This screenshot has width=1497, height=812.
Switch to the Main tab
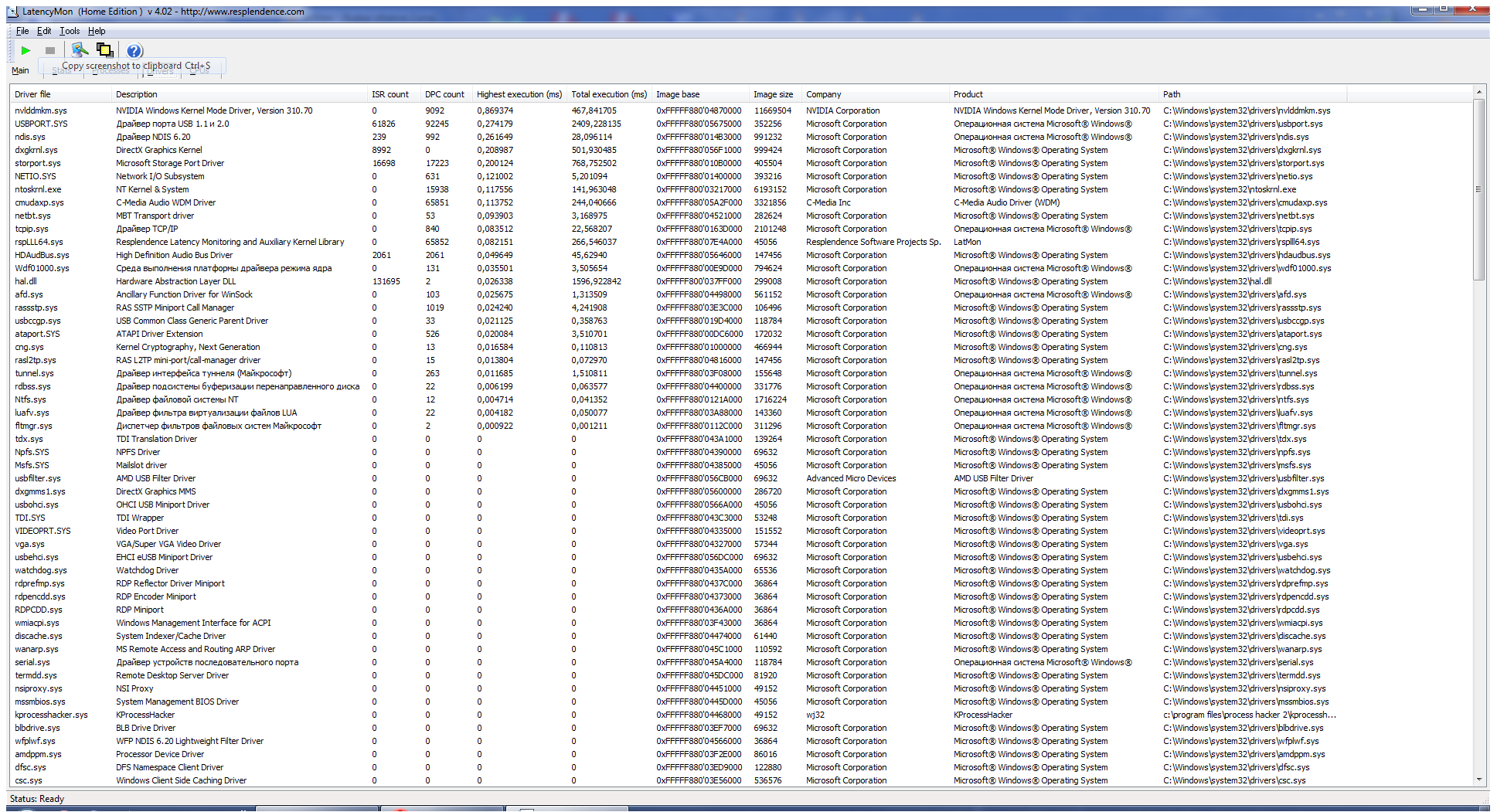(20, 70)
